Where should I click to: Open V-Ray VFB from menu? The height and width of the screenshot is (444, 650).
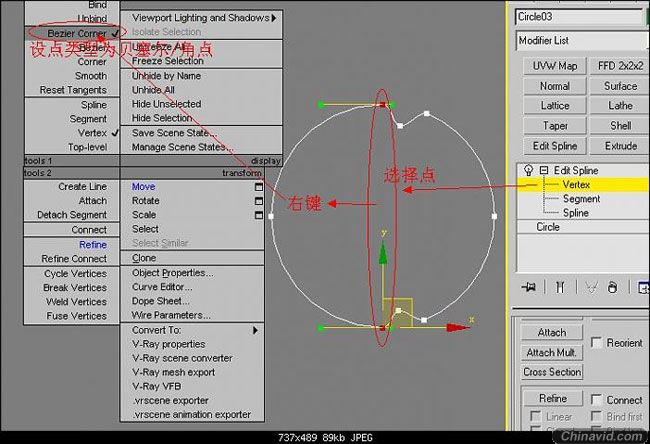coord(157,386)
